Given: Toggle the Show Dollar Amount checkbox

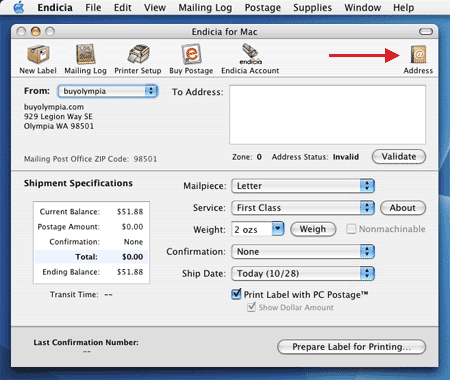Looking at the screenshot, I should point(251,307).
